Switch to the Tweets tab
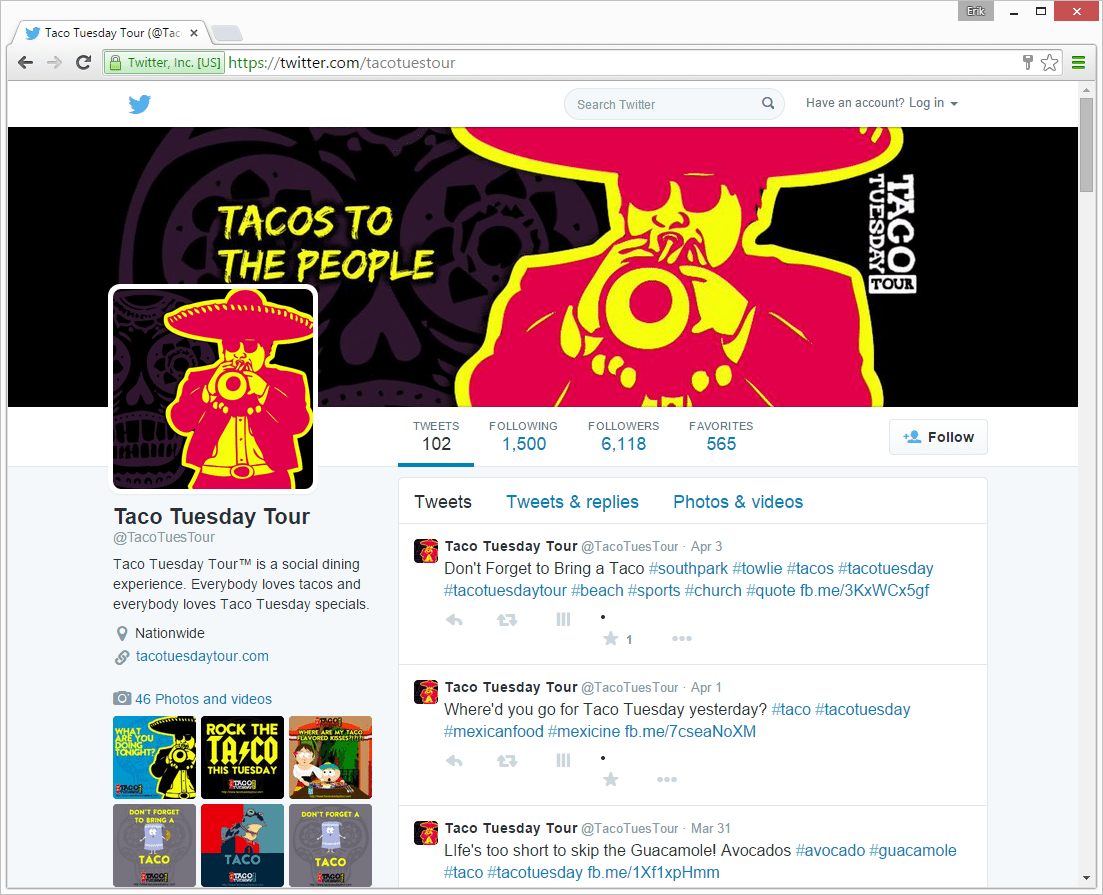Viewport: 1103px width, 895px height. (x=443, y=502)
